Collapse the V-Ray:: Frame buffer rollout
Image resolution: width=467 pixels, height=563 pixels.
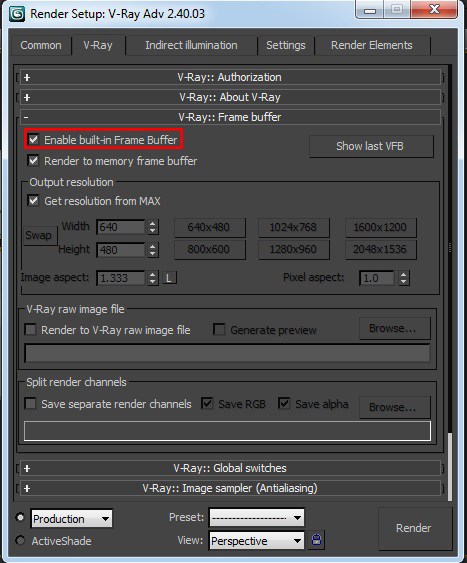[230, 117]
